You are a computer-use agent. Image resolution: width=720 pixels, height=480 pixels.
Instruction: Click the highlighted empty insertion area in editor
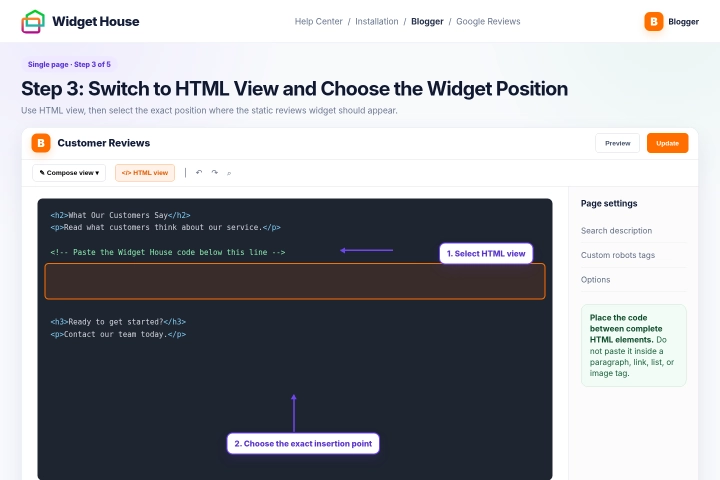click(x=295, y=281)
